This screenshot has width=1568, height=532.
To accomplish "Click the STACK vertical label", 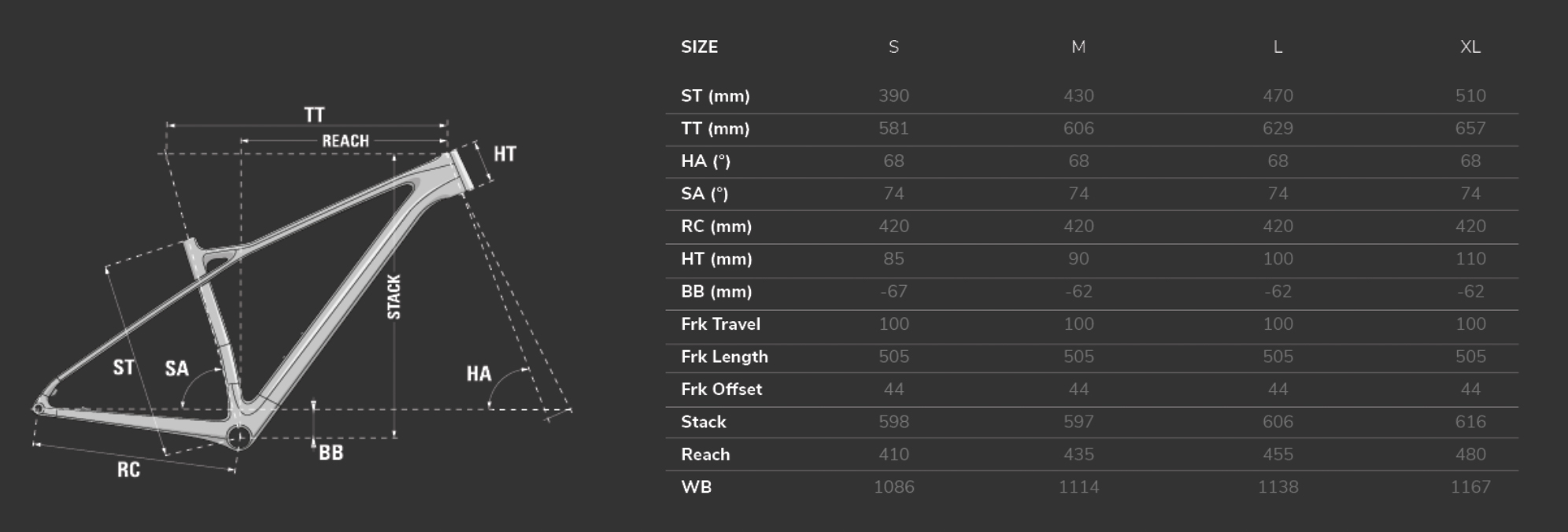I will point(394,297).
